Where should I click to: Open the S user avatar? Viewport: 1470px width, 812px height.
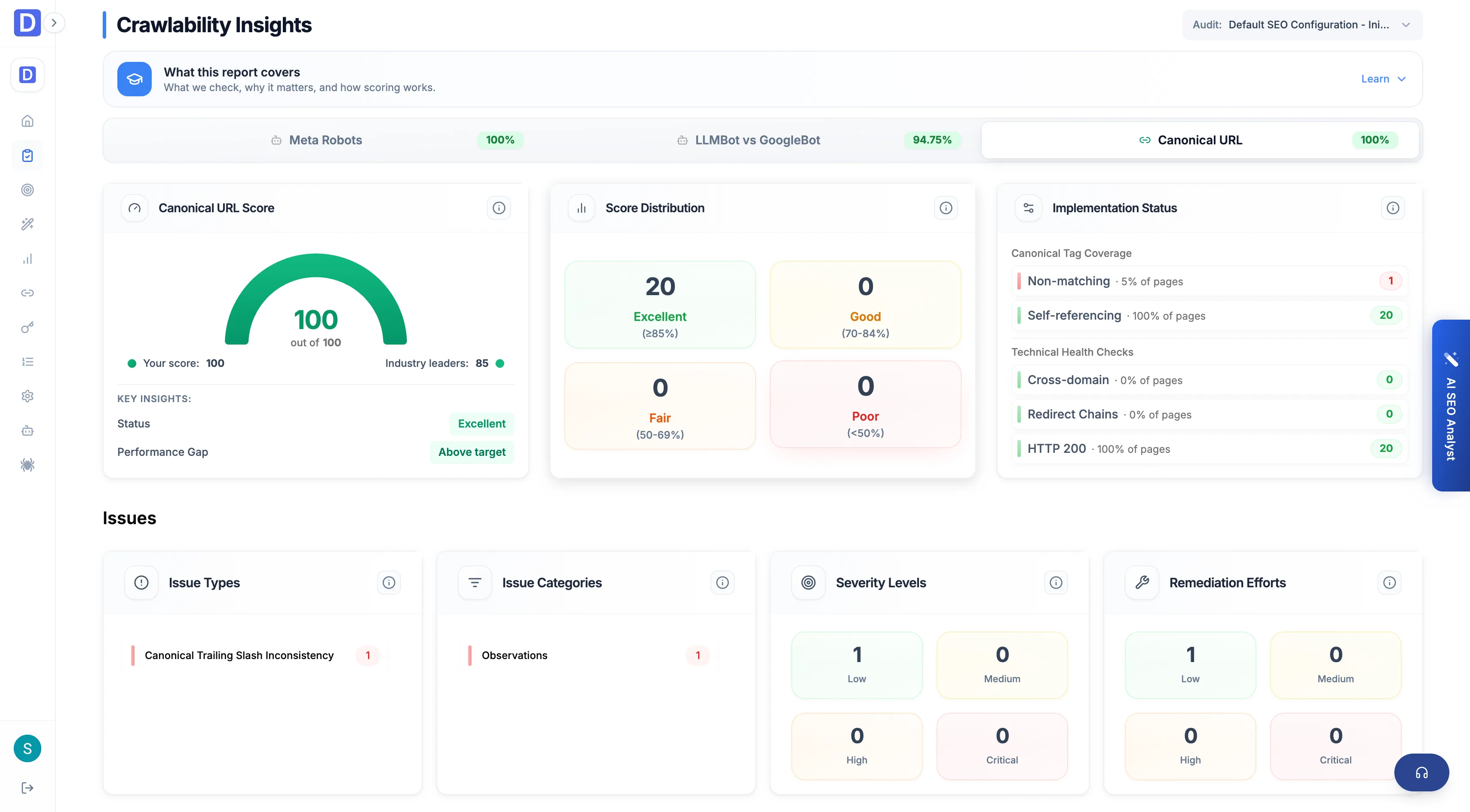28,748
